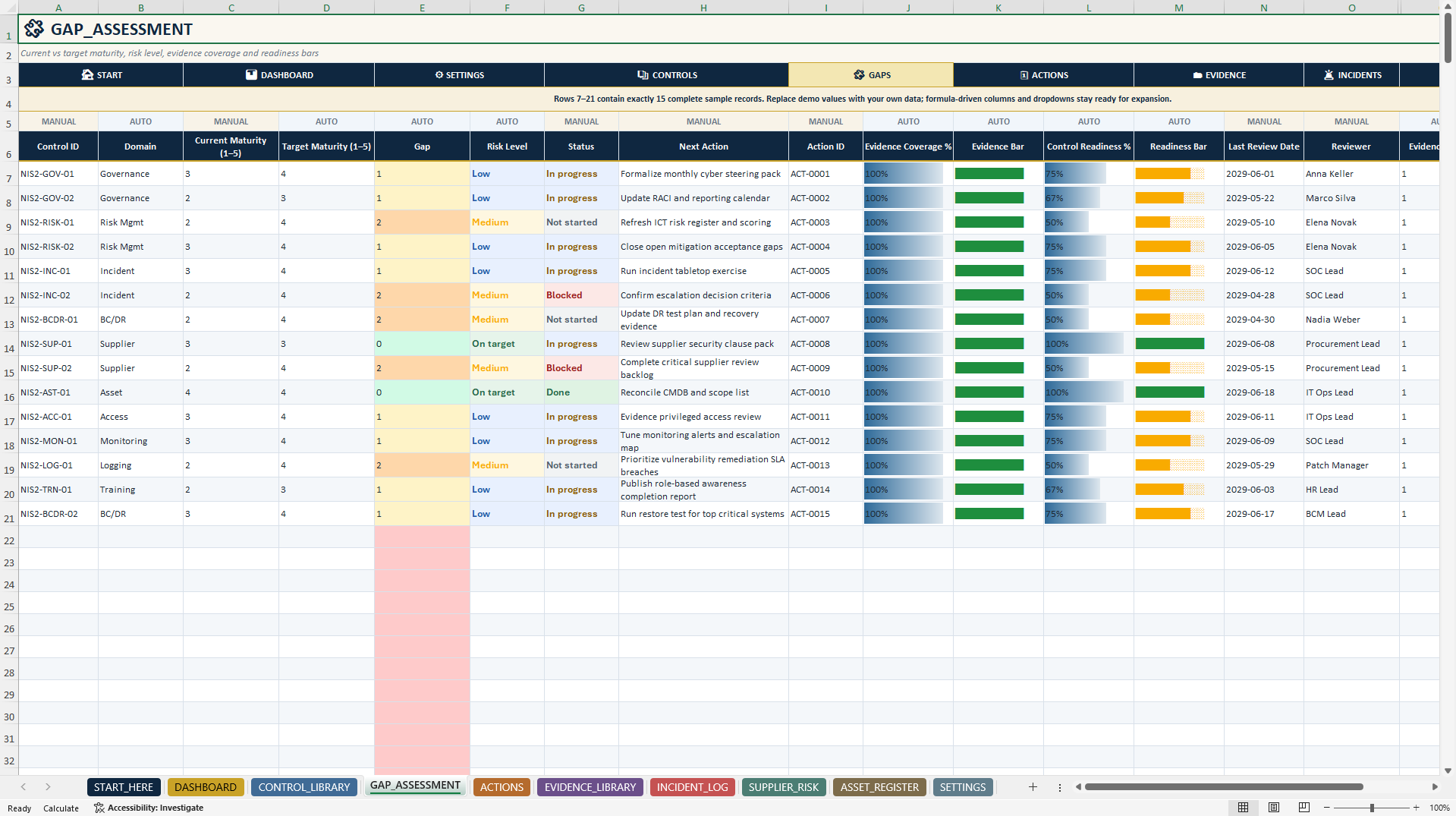Screen dimensions: 1456x816
Task: Open the 100% zoom level dialog
Action: (1439, 808)
